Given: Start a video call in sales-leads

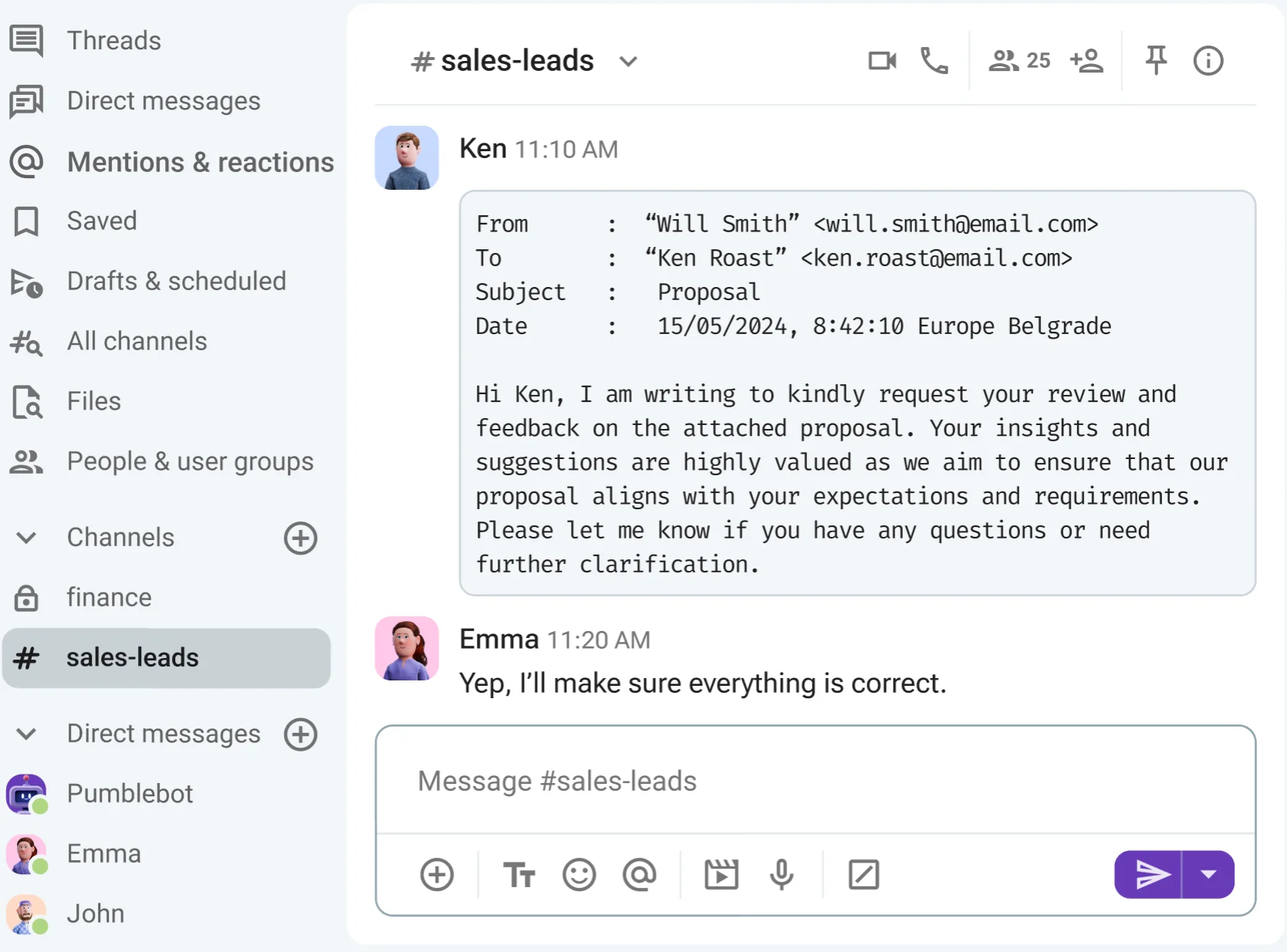Looking at the screenshot, I should coord(882,61).
